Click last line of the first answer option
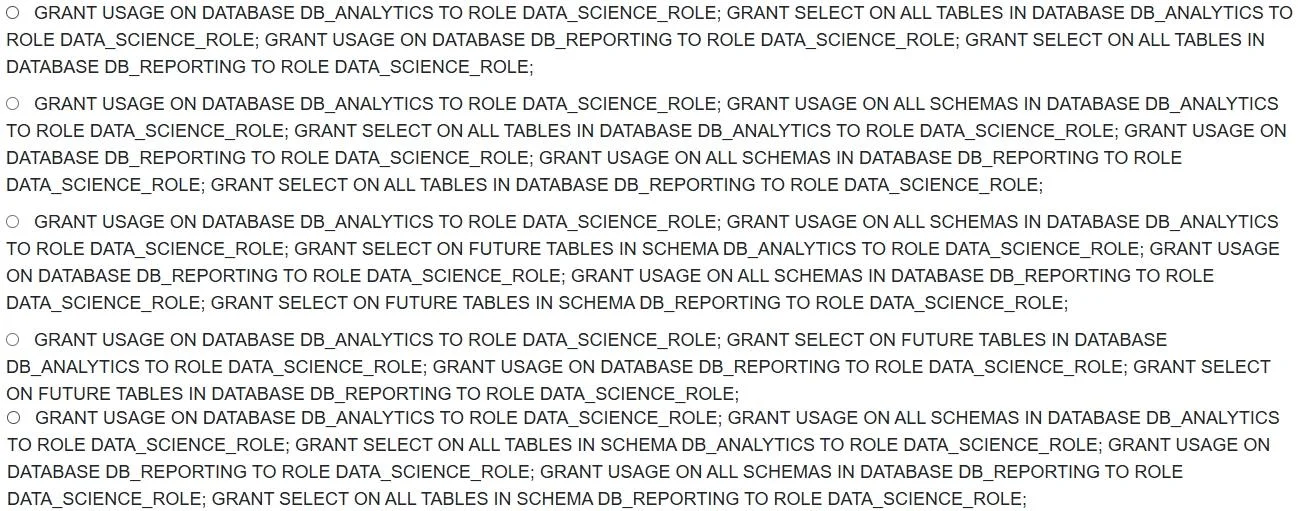The height and width of the screenshot is (511, 1298). click(x=270, y=68)
